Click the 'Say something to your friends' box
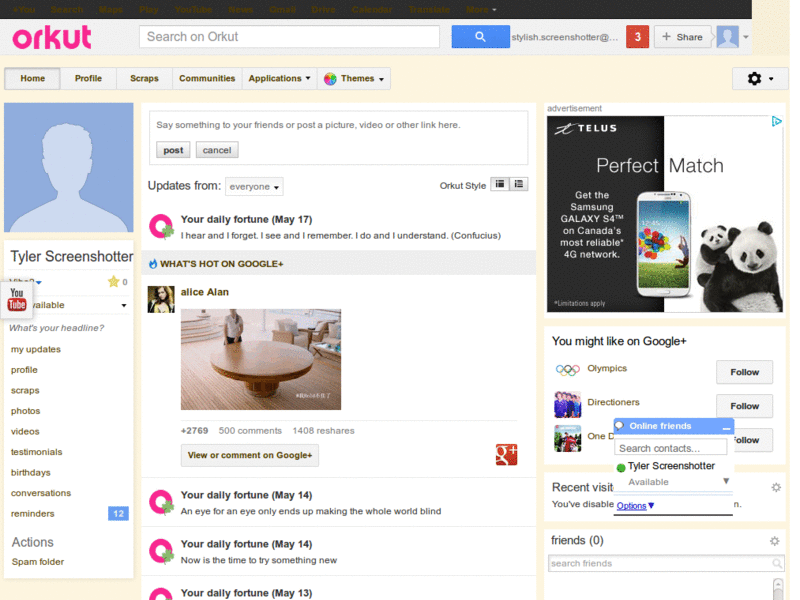800x600 pixels. tap(338, 125)
